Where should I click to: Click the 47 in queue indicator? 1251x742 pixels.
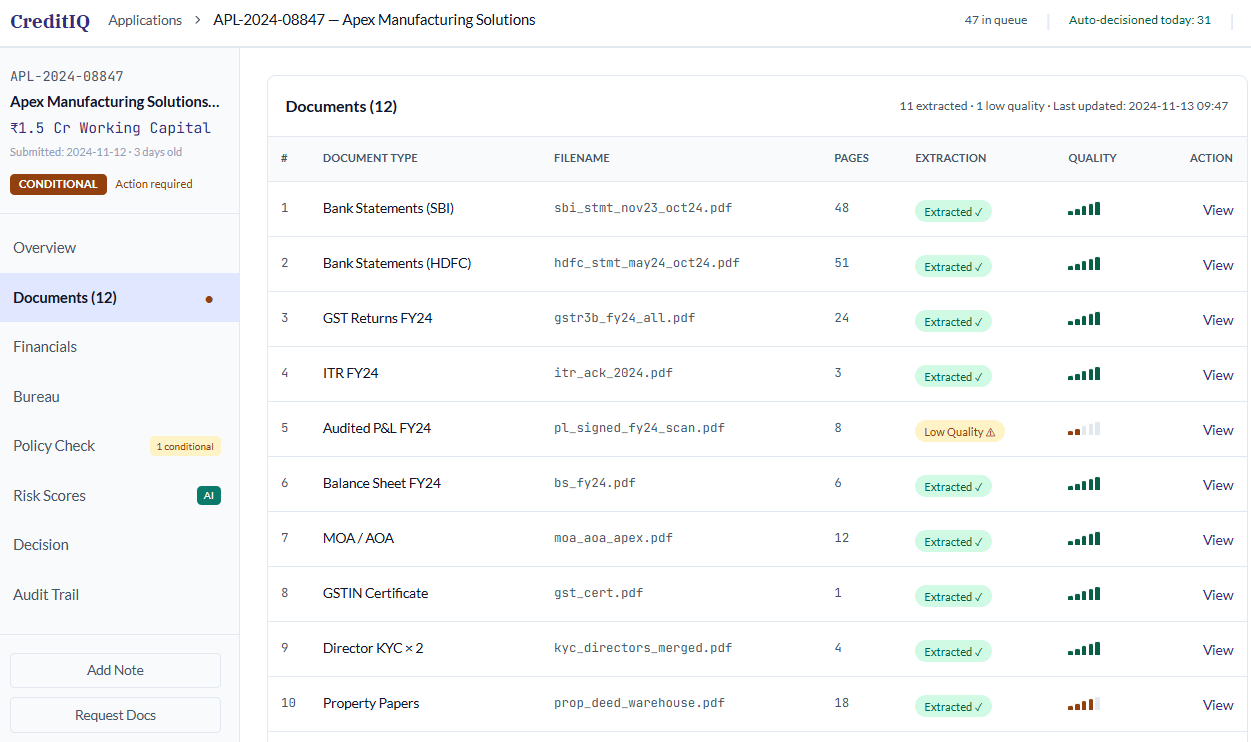[x=996, y=20]
